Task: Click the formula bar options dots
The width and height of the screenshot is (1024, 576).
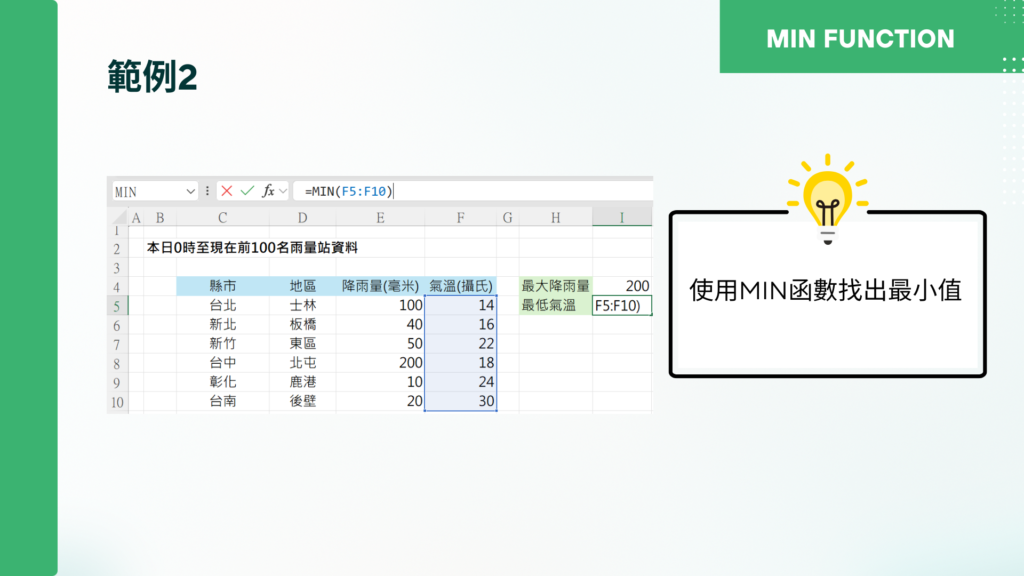Action: click(207, 191)
